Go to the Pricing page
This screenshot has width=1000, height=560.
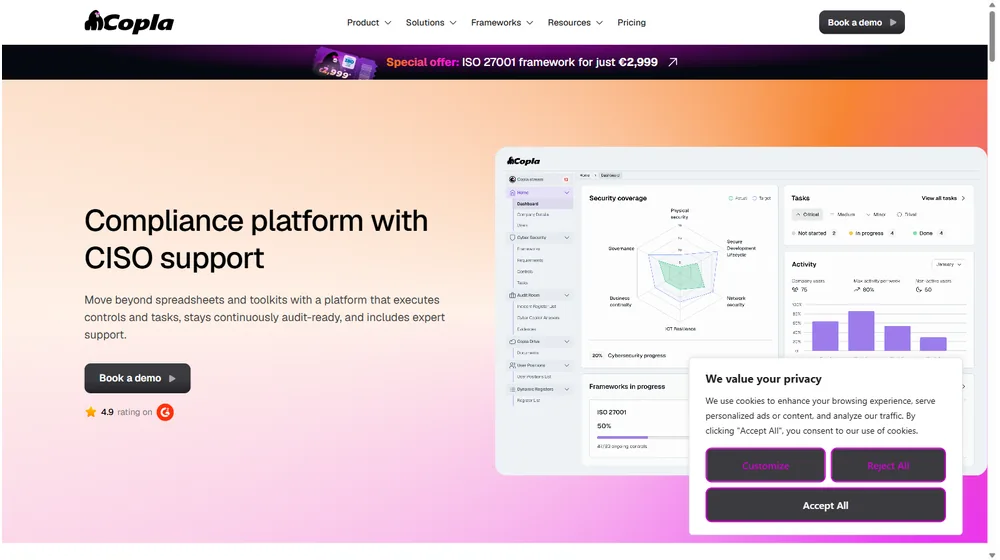[631, 22]
